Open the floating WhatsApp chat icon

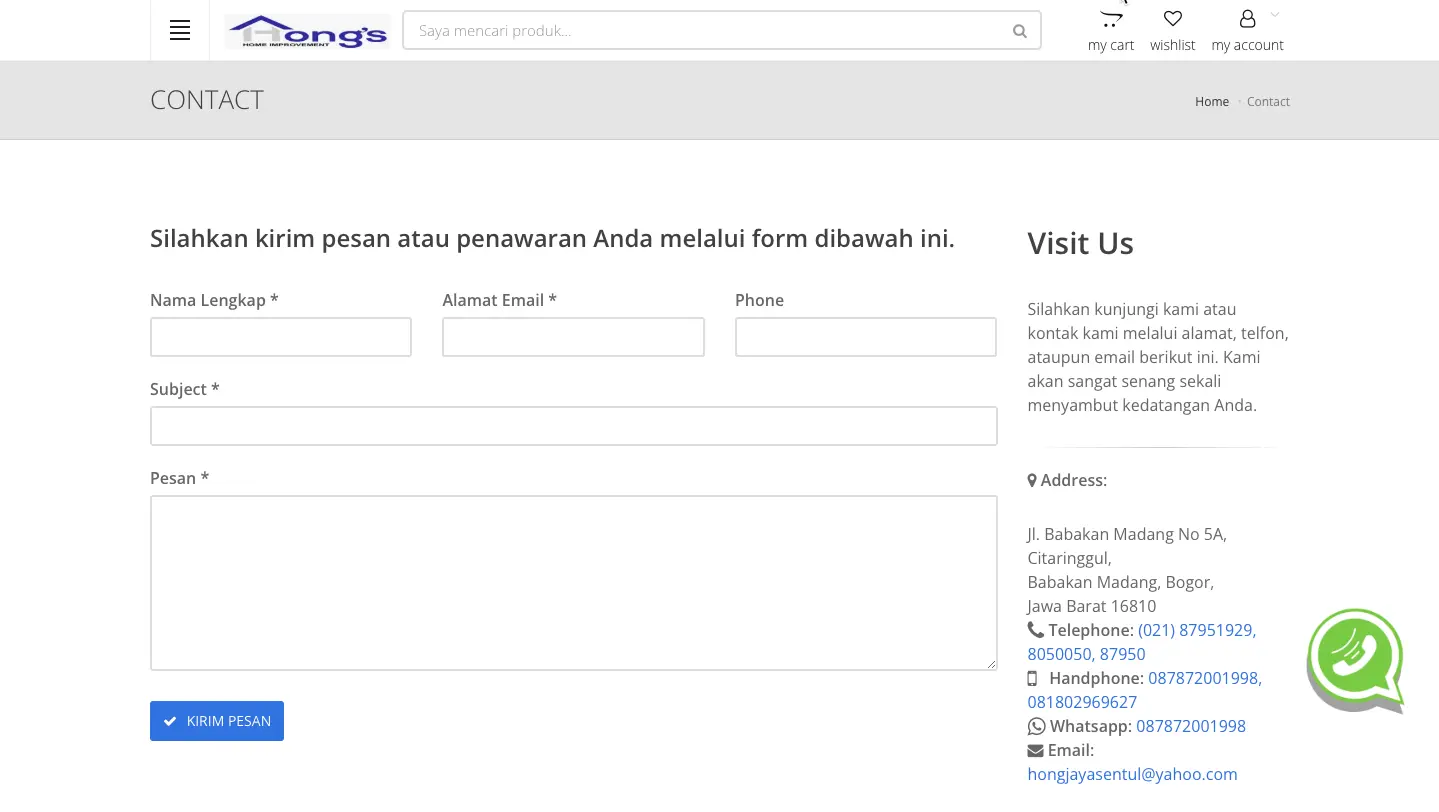[x=1355, y=660]
